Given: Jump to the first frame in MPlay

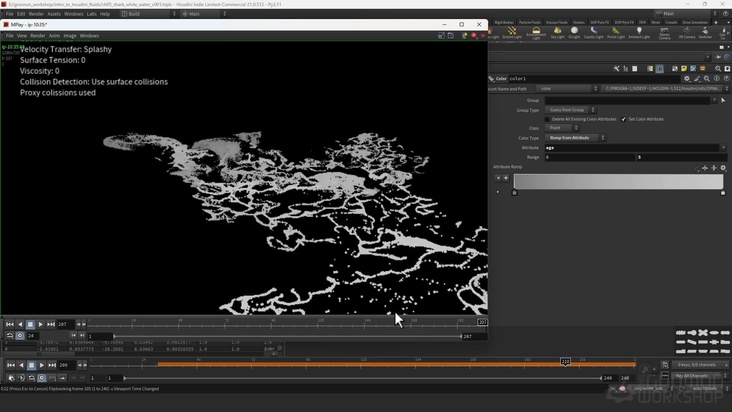Looking at the screenshot, I should click(x=9, y=324).
